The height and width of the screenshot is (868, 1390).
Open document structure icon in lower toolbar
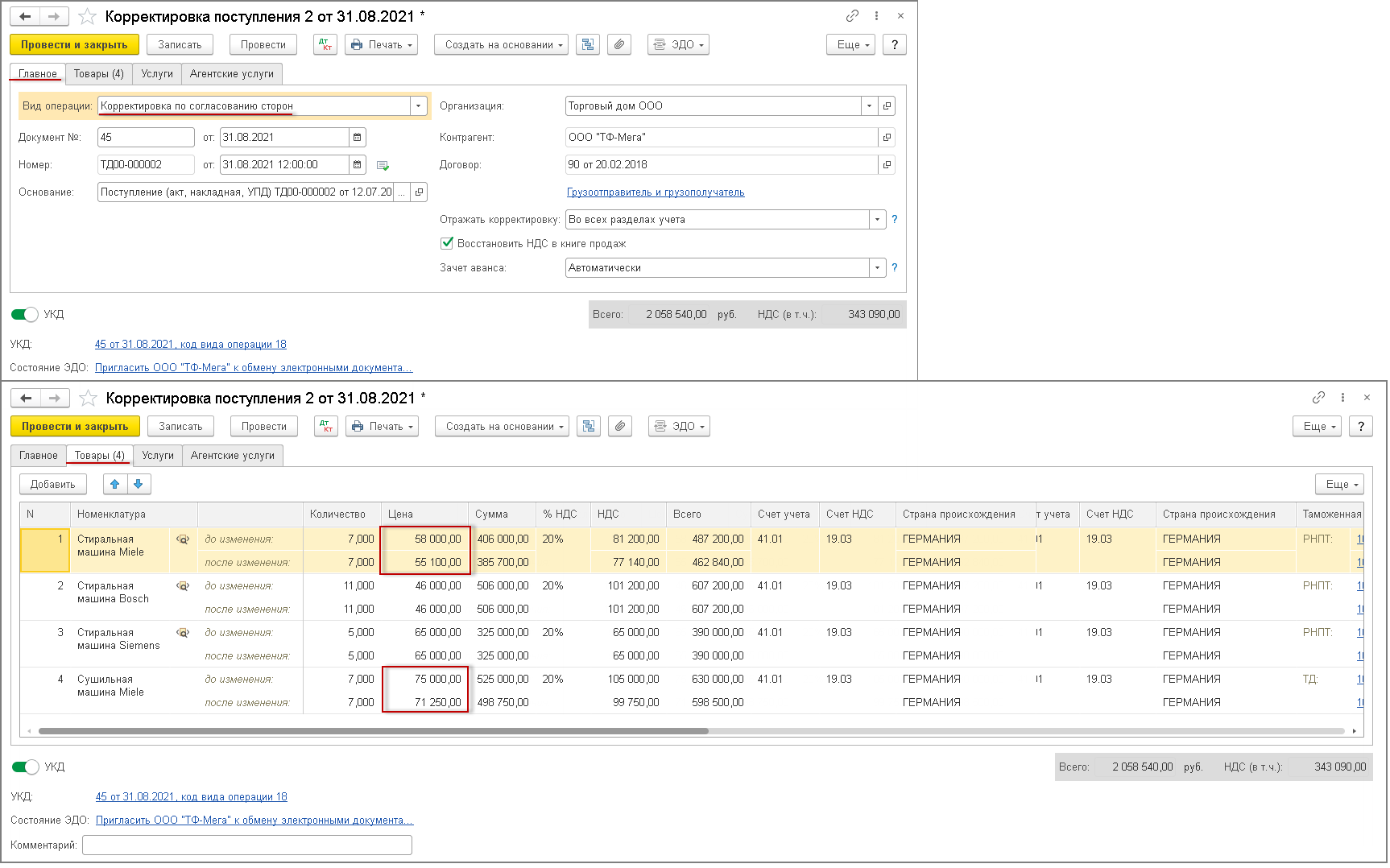click(x=589, y=426)
